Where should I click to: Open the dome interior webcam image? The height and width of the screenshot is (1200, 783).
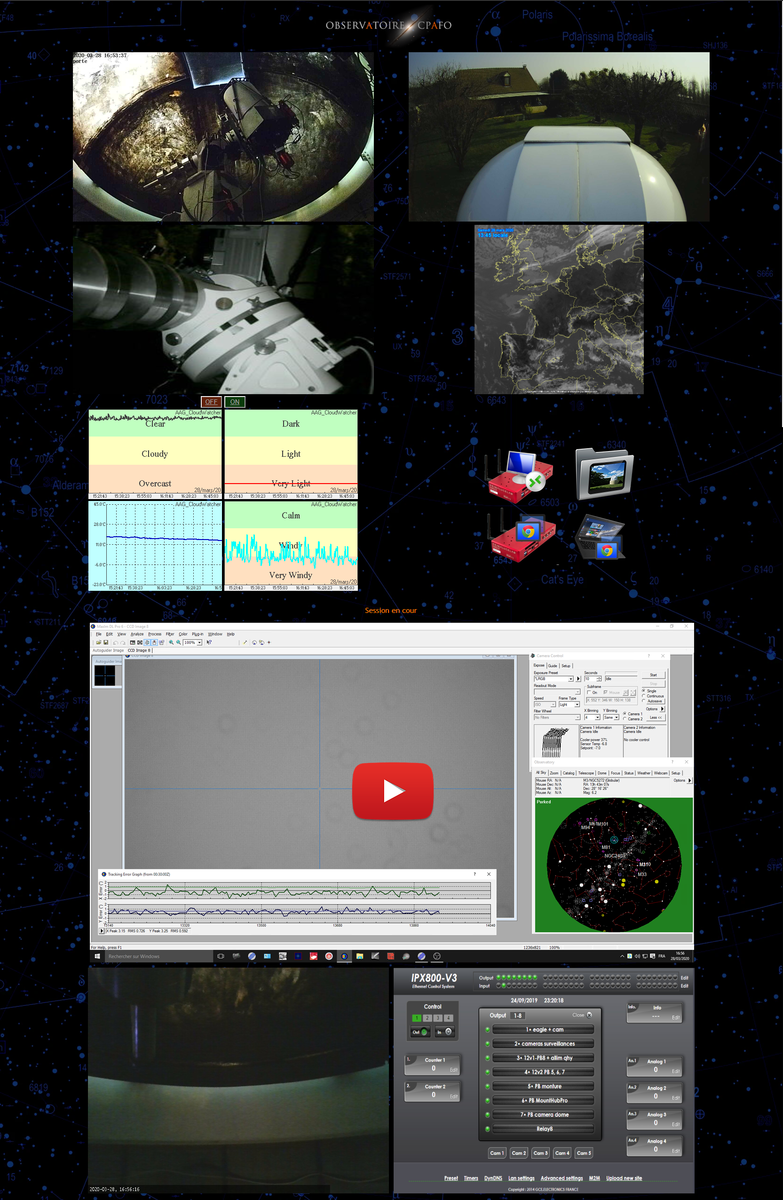click(x=223, y=136)
